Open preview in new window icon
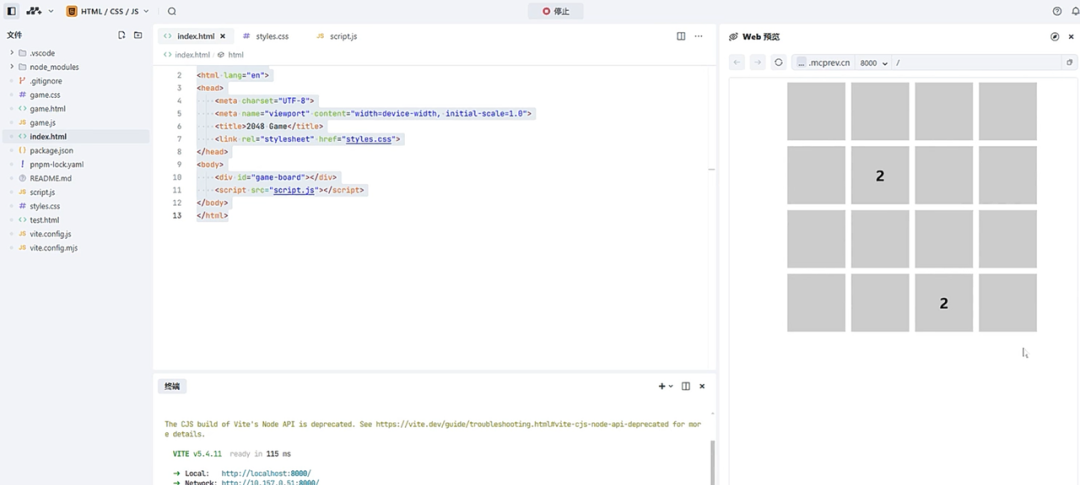This screenshot has width=1080, height=485. [1070, 63]
